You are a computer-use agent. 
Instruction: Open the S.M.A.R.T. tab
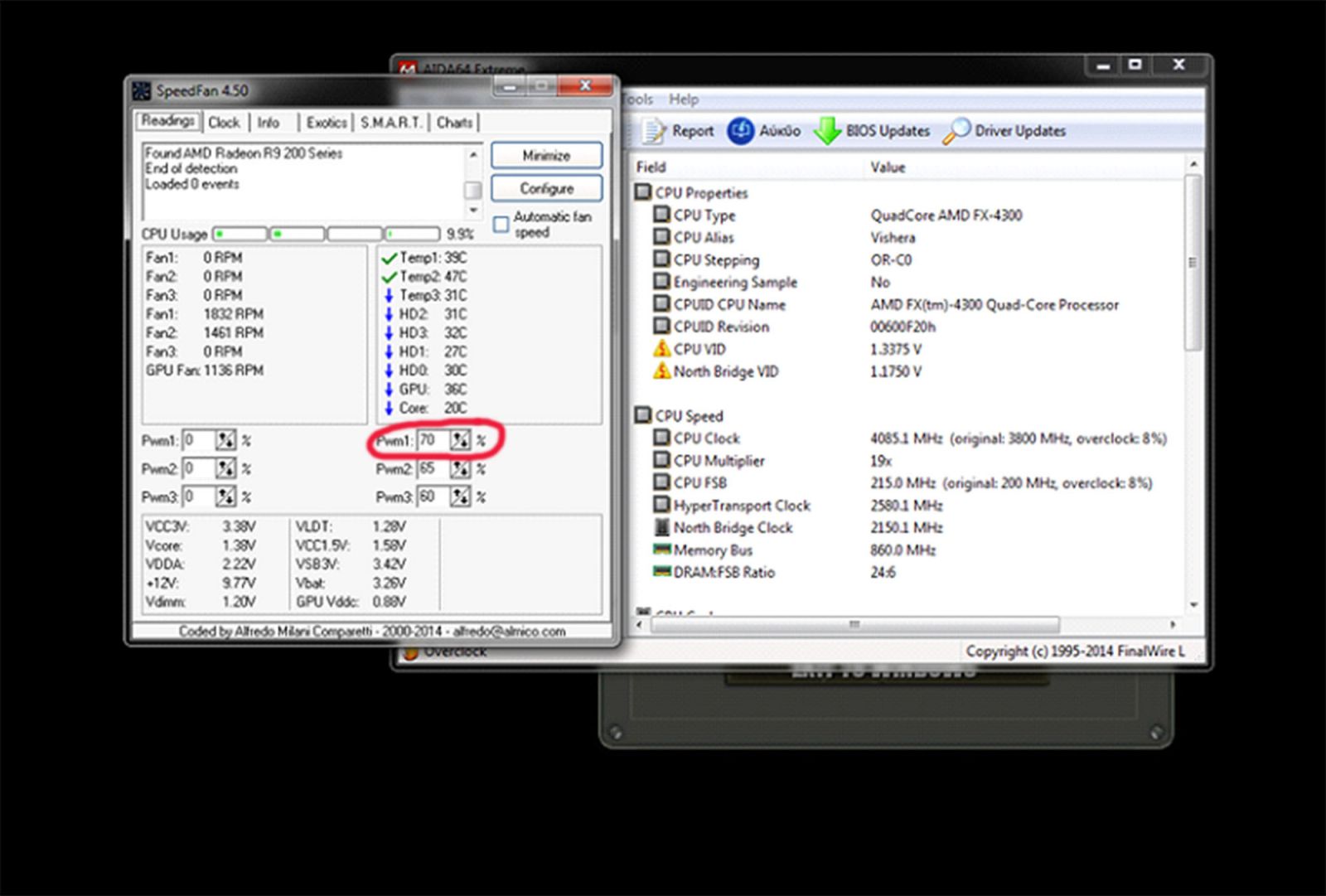[x=391, y=123]
